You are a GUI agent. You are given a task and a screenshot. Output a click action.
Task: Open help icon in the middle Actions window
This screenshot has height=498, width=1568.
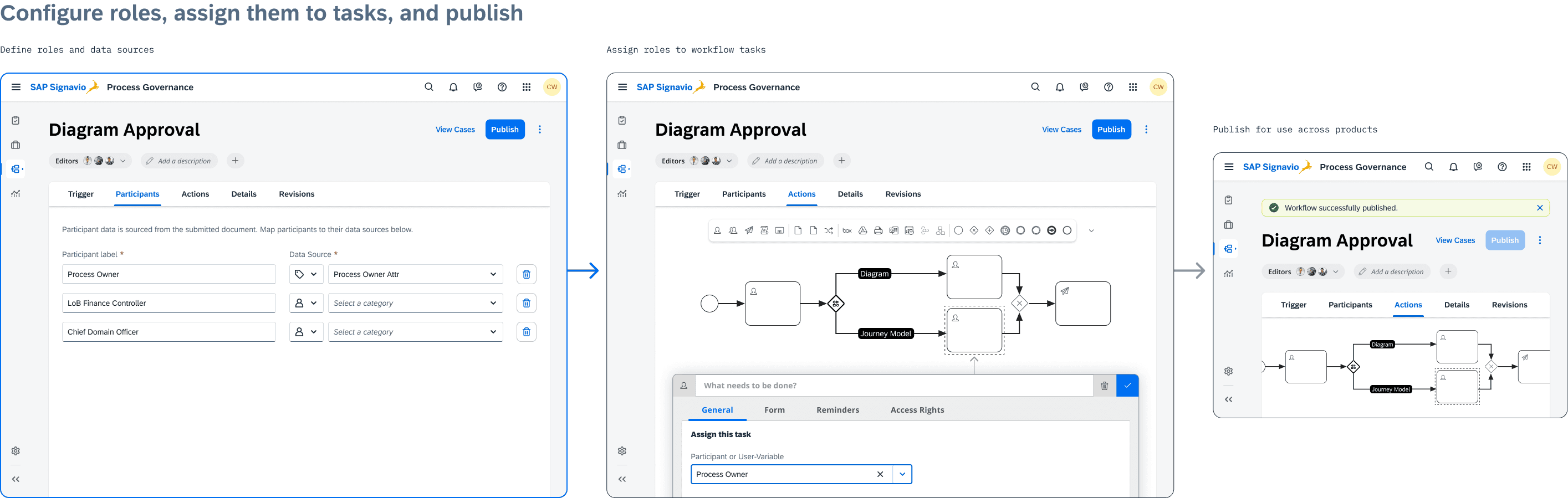click(x=1108, y=87)
